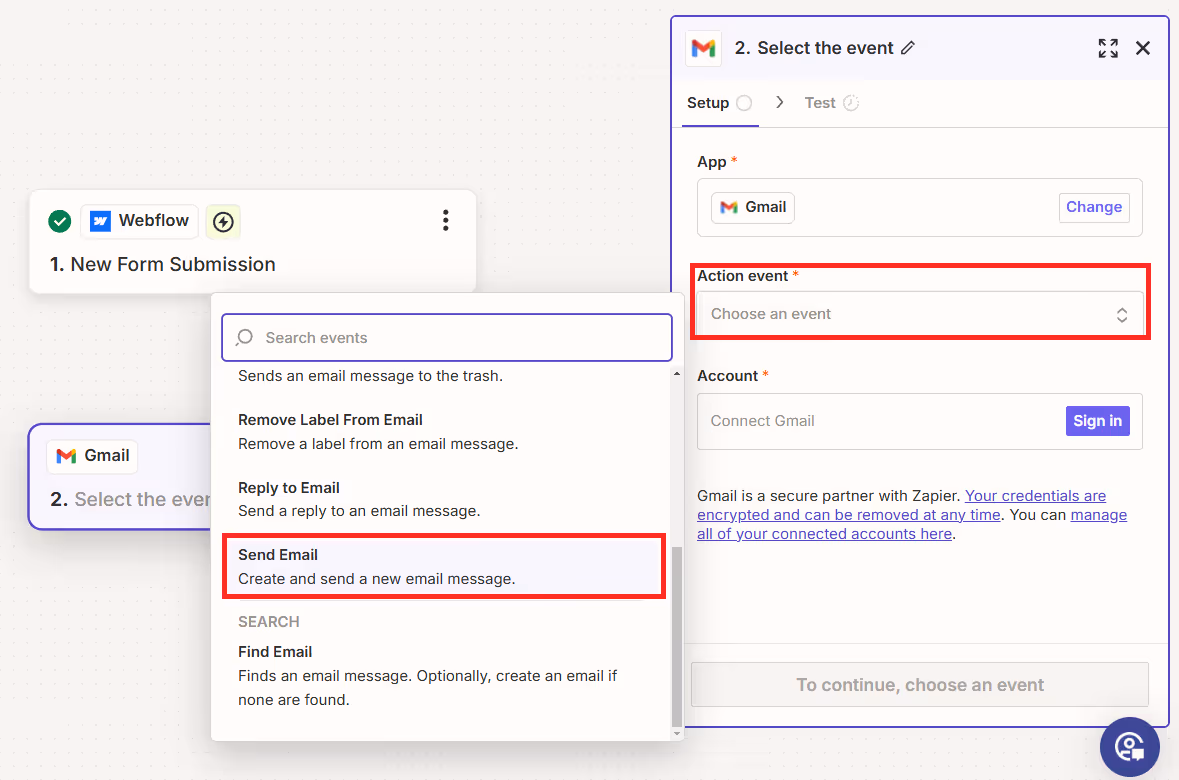This screenshot has height=780, width=1179.
Task: Close the step setup panel
Action: (x=1143, y=48)
